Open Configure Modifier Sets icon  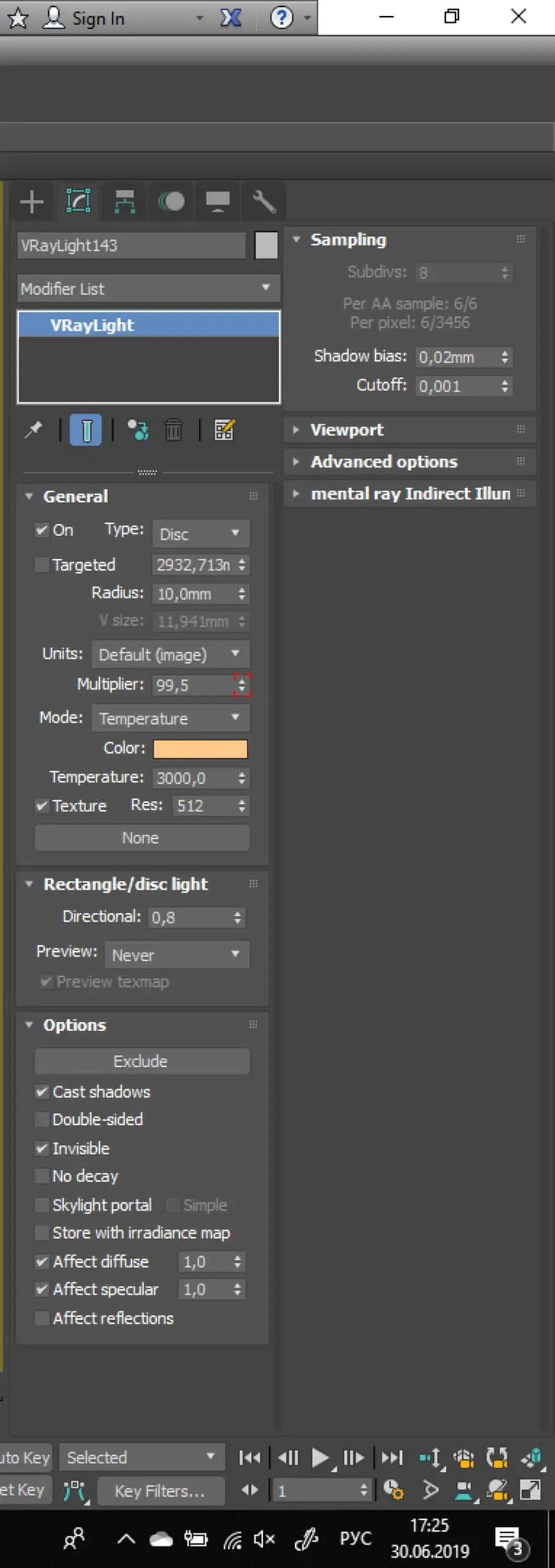pos(225,430)
